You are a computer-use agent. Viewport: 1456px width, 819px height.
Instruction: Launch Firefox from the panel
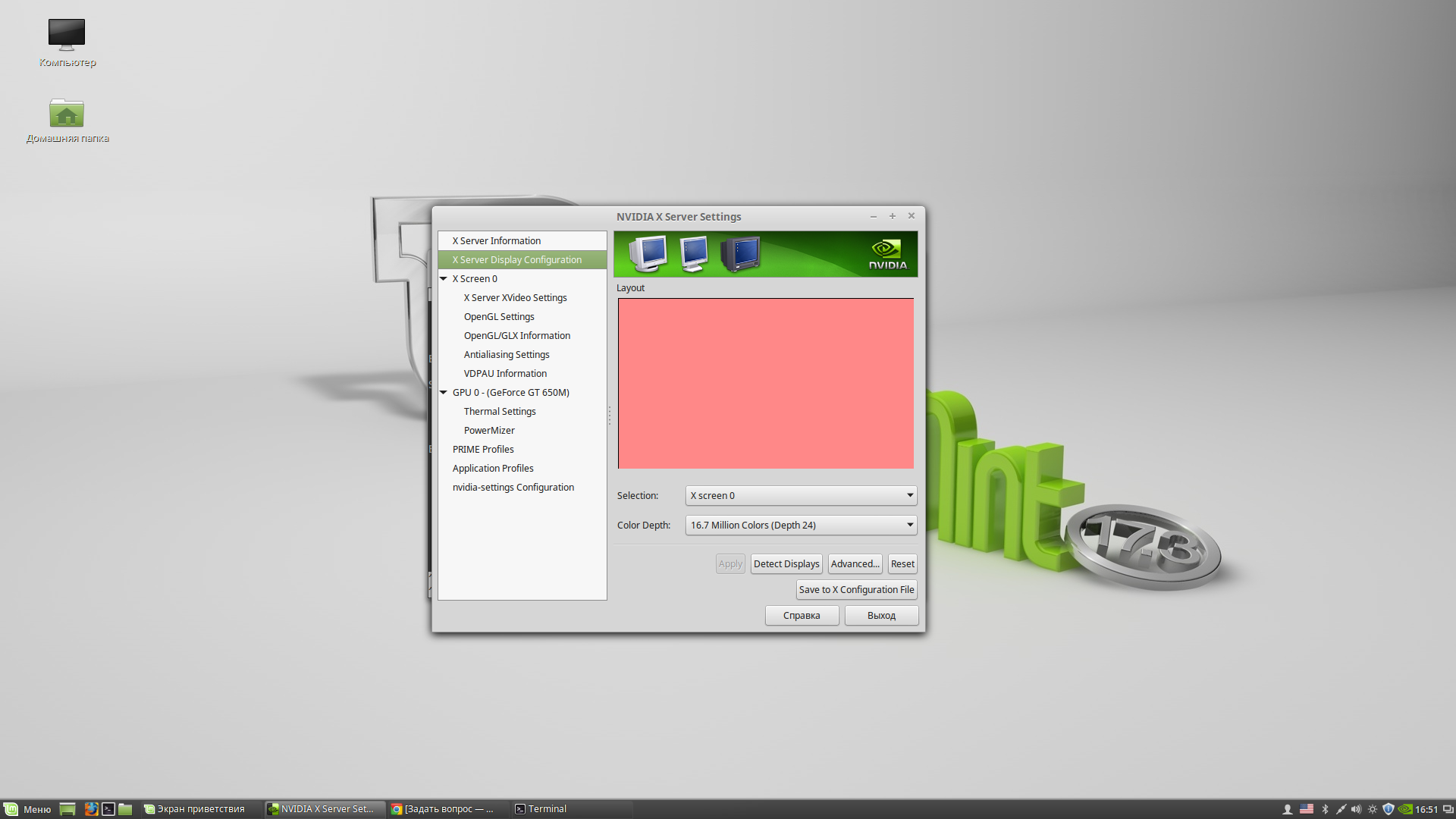[91, 809]
